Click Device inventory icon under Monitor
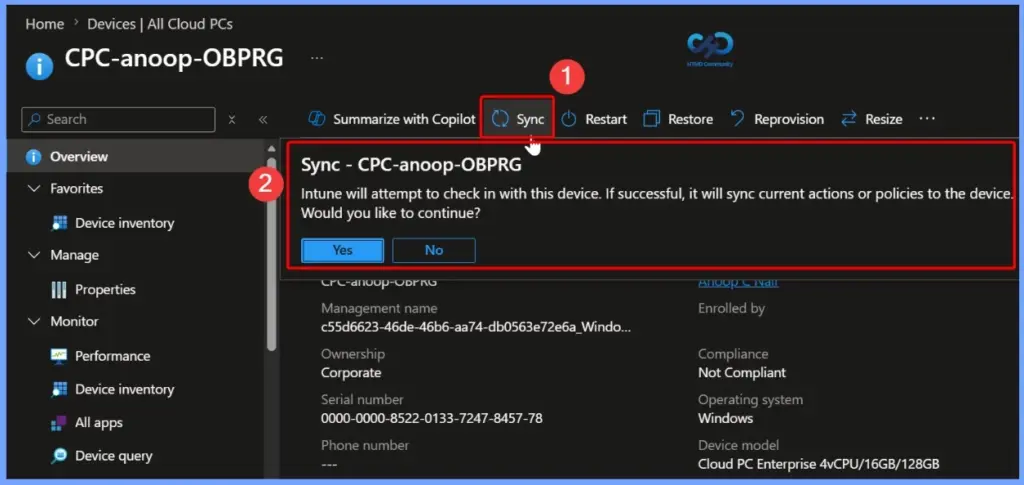This screenshot has height=485, width=1024. 59,389
